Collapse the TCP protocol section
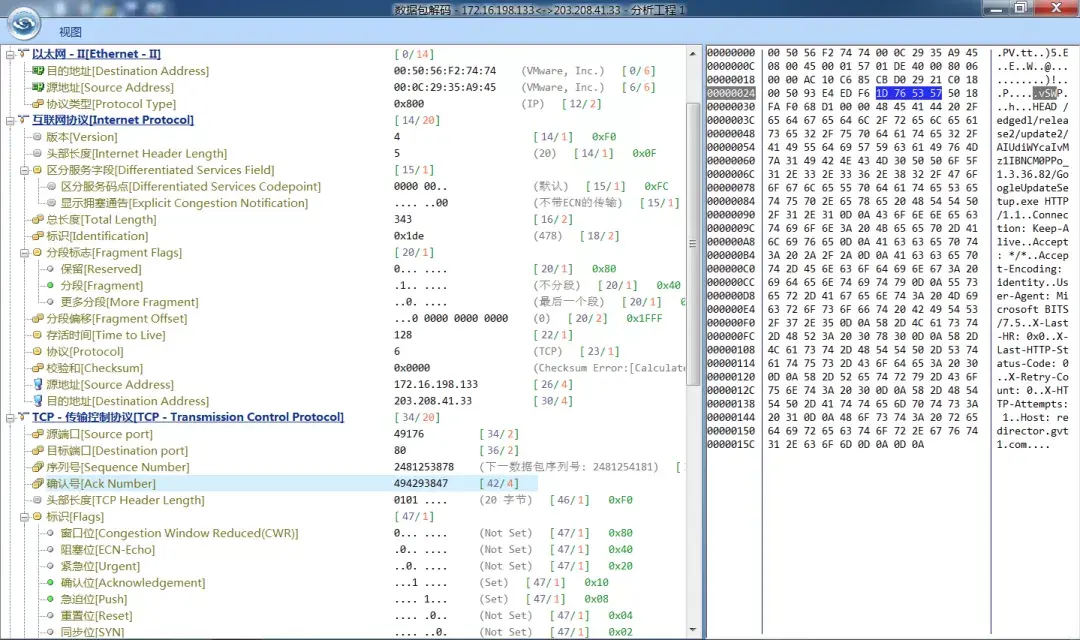 coord(10,417)
